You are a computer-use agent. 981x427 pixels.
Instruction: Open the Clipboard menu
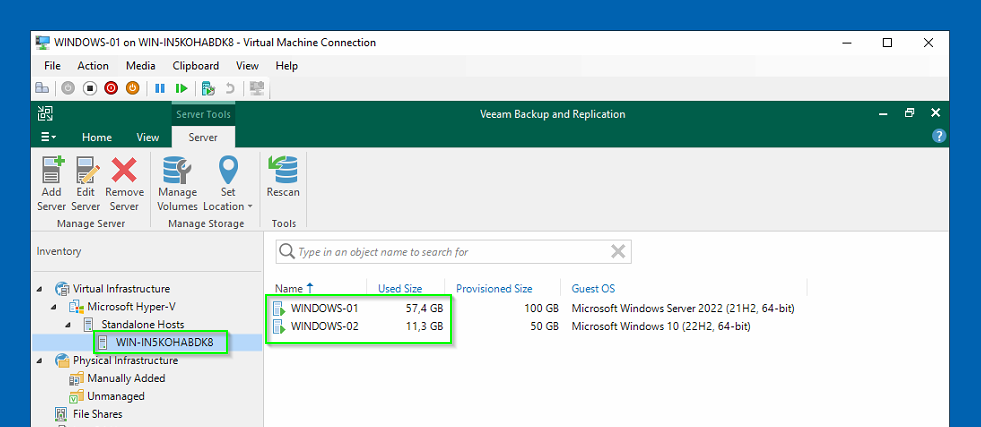pyautogui.click(x=196, y=66)
